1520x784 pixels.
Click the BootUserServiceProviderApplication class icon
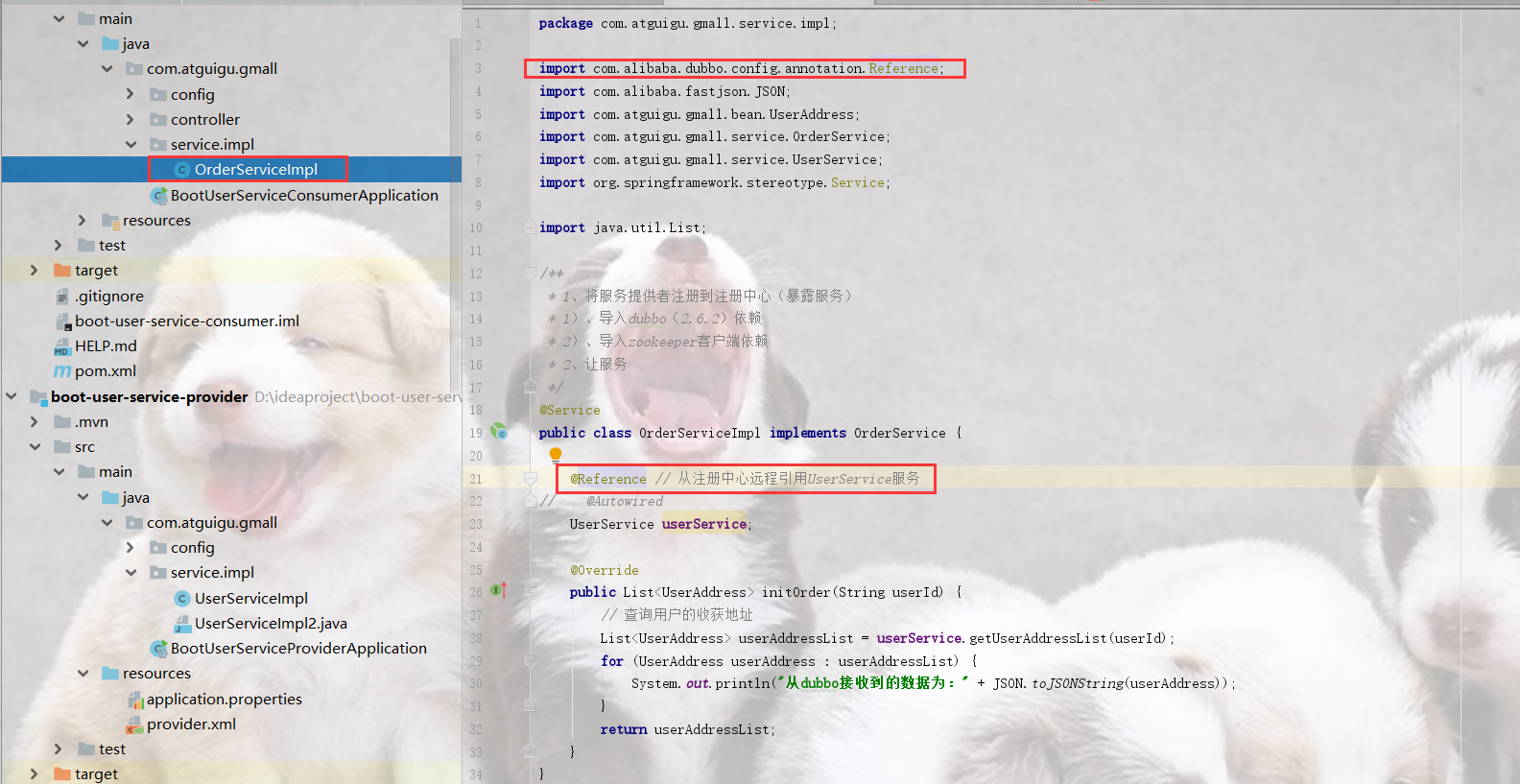(x=158, y=649)
